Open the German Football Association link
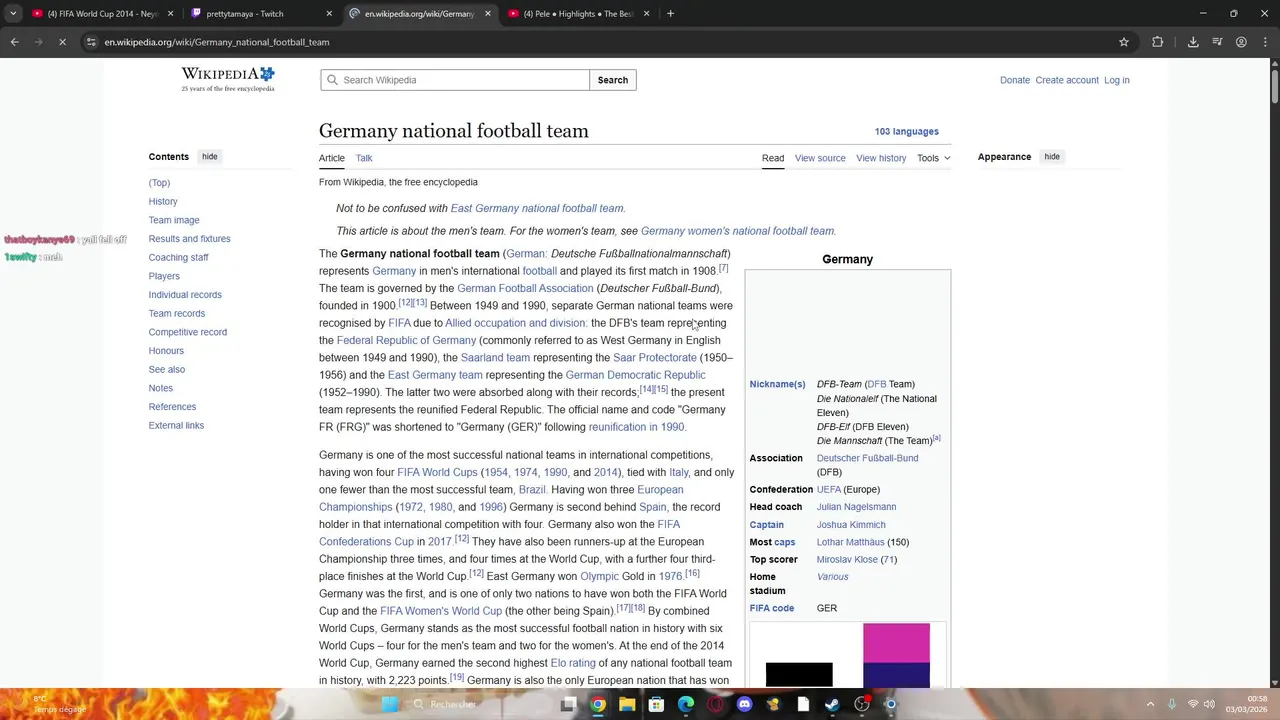Viewport: 1280px width, 720px height. 525,288
